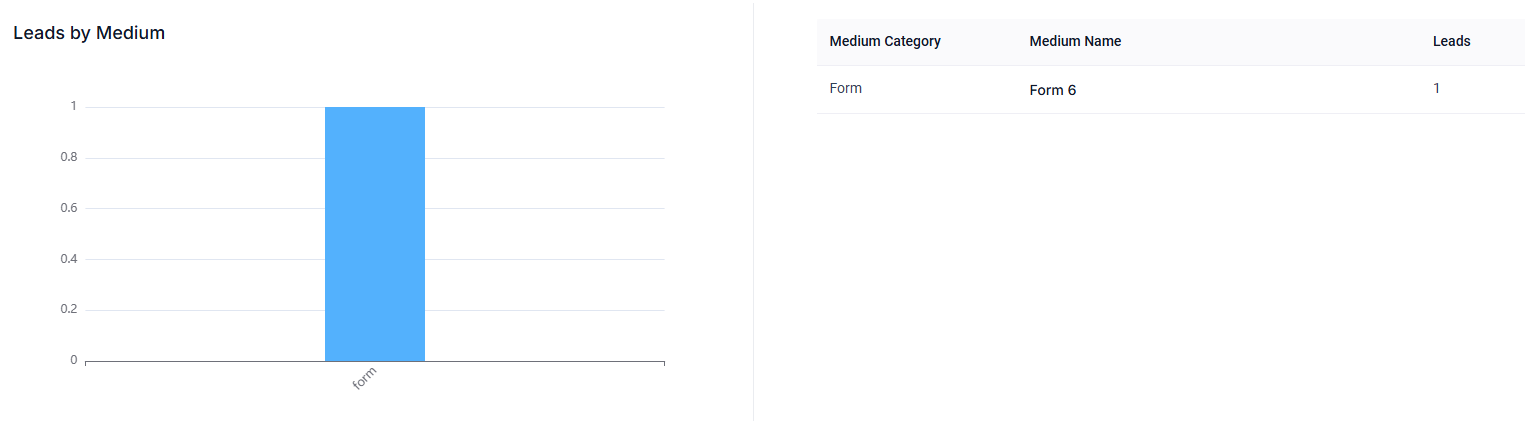1525x421 pixels.
Task: Click the 0 y-axis tick label
Action: tap(73, 360)
